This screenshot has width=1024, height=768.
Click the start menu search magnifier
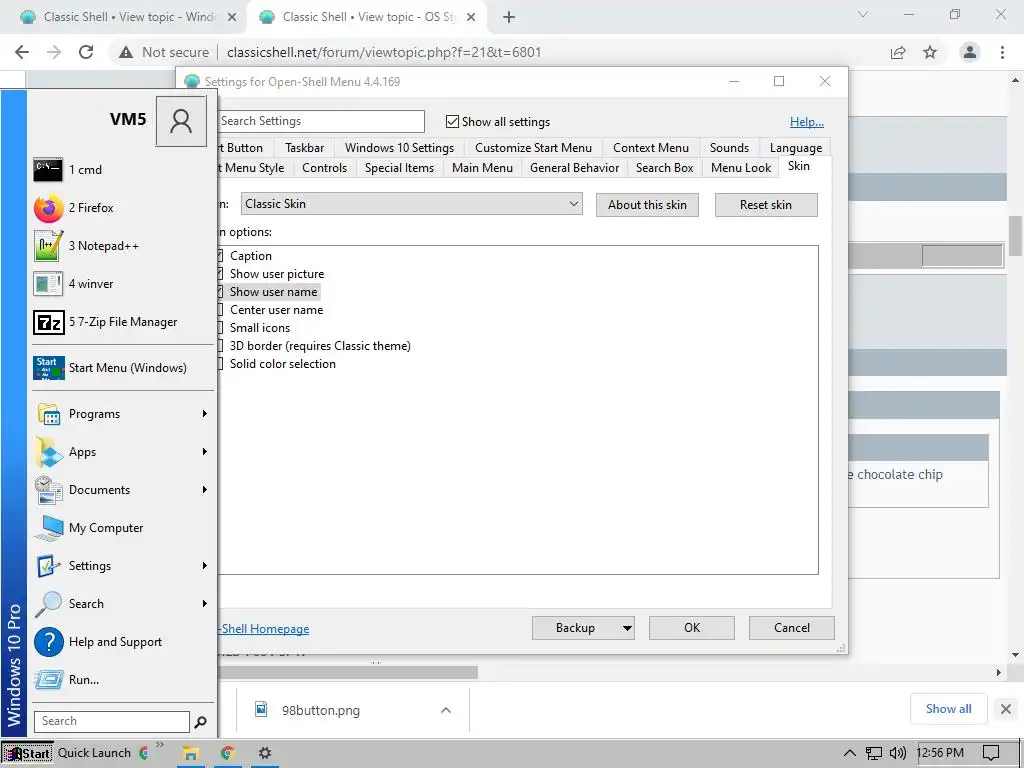pos(200,722)
